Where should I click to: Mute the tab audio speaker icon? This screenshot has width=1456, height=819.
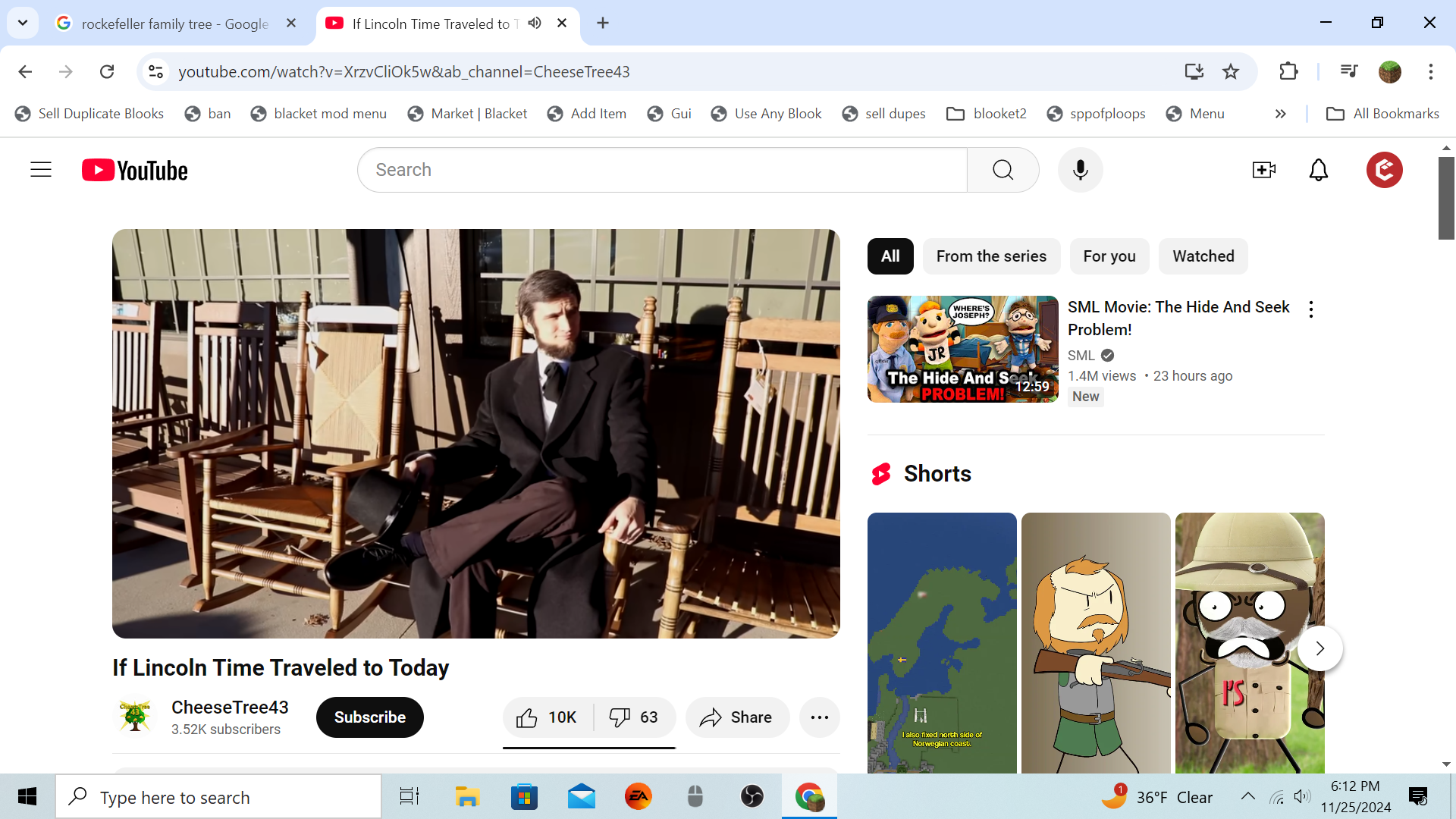[x=535, y=23]
